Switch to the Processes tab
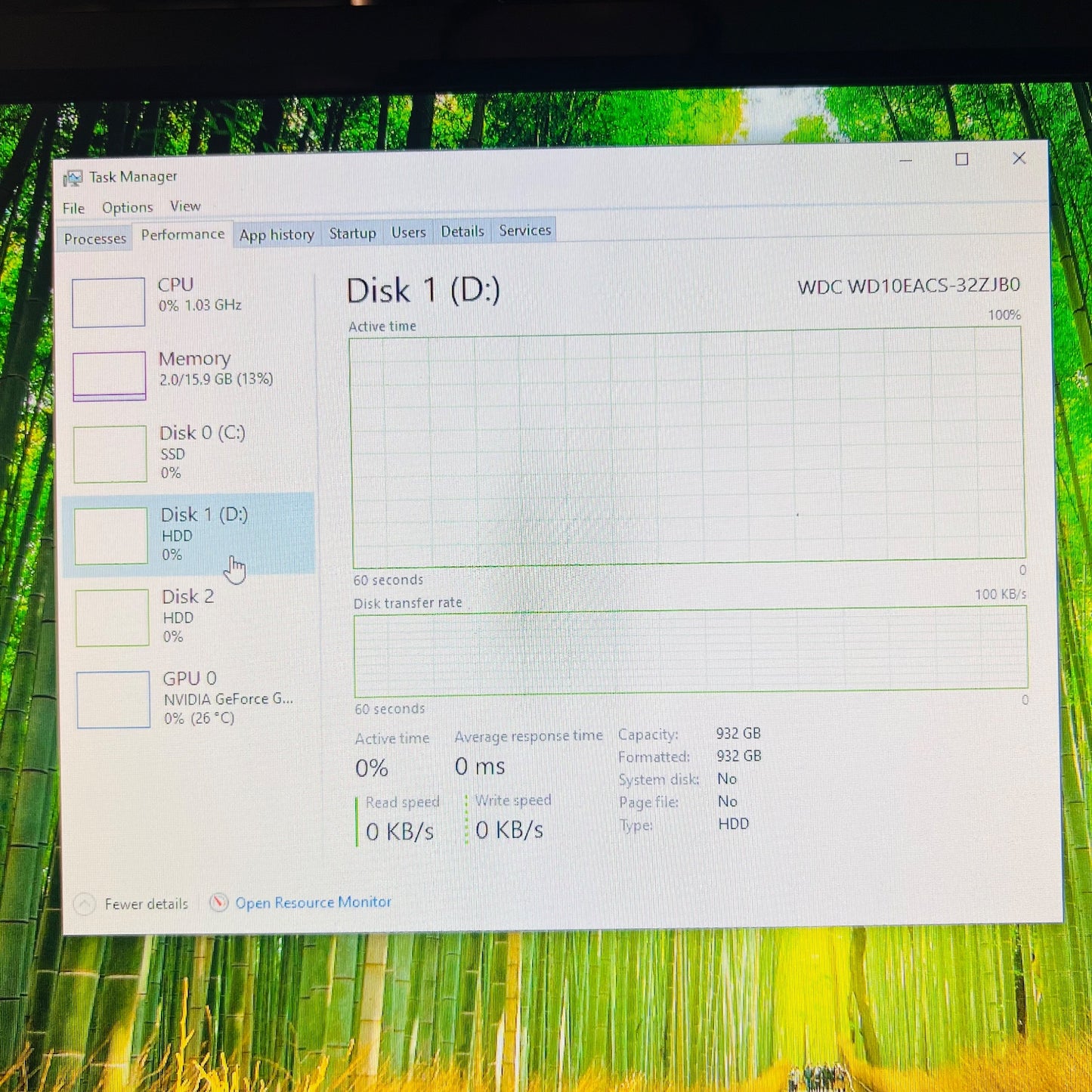Image resolution: width=1092 pixels, height=1092 pixels. click(x=95, y=239)
